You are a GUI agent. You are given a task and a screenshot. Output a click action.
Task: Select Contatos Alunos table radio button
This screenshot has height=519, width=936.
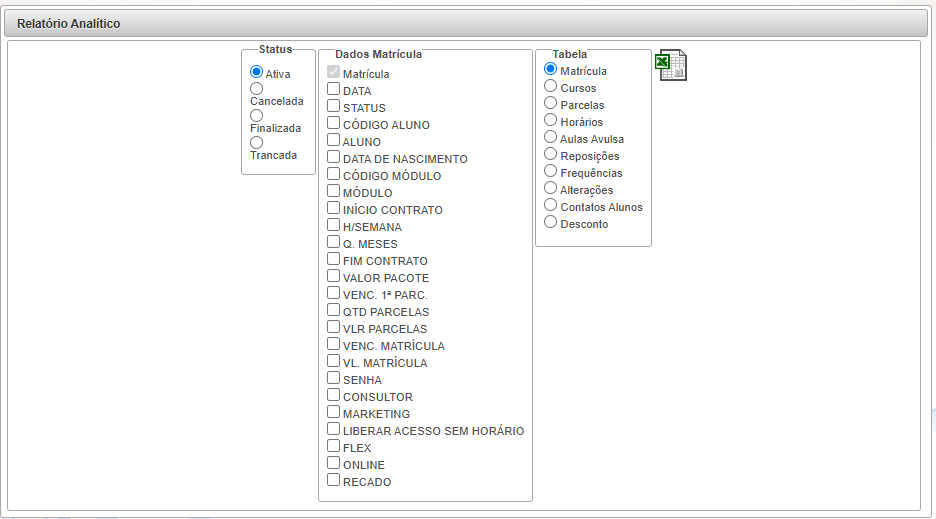(550, 206)
